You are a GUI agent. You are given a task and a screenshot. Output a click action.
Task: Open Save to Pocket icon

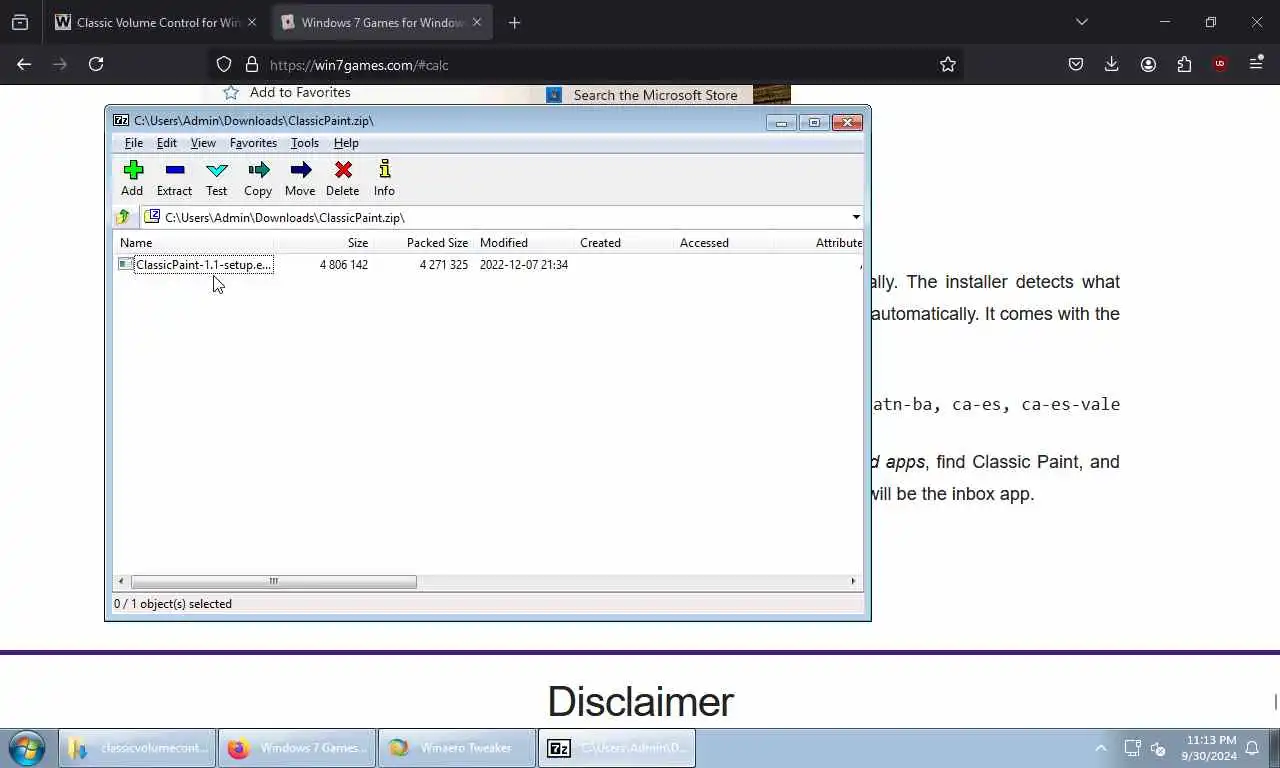click(1076, 64)
